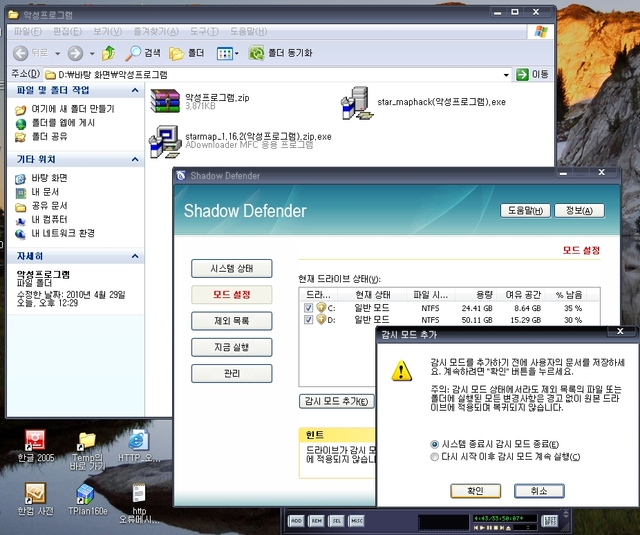Click the play button in the media player
The height and width of the screenshot is (535, 640).
(482, 528)
